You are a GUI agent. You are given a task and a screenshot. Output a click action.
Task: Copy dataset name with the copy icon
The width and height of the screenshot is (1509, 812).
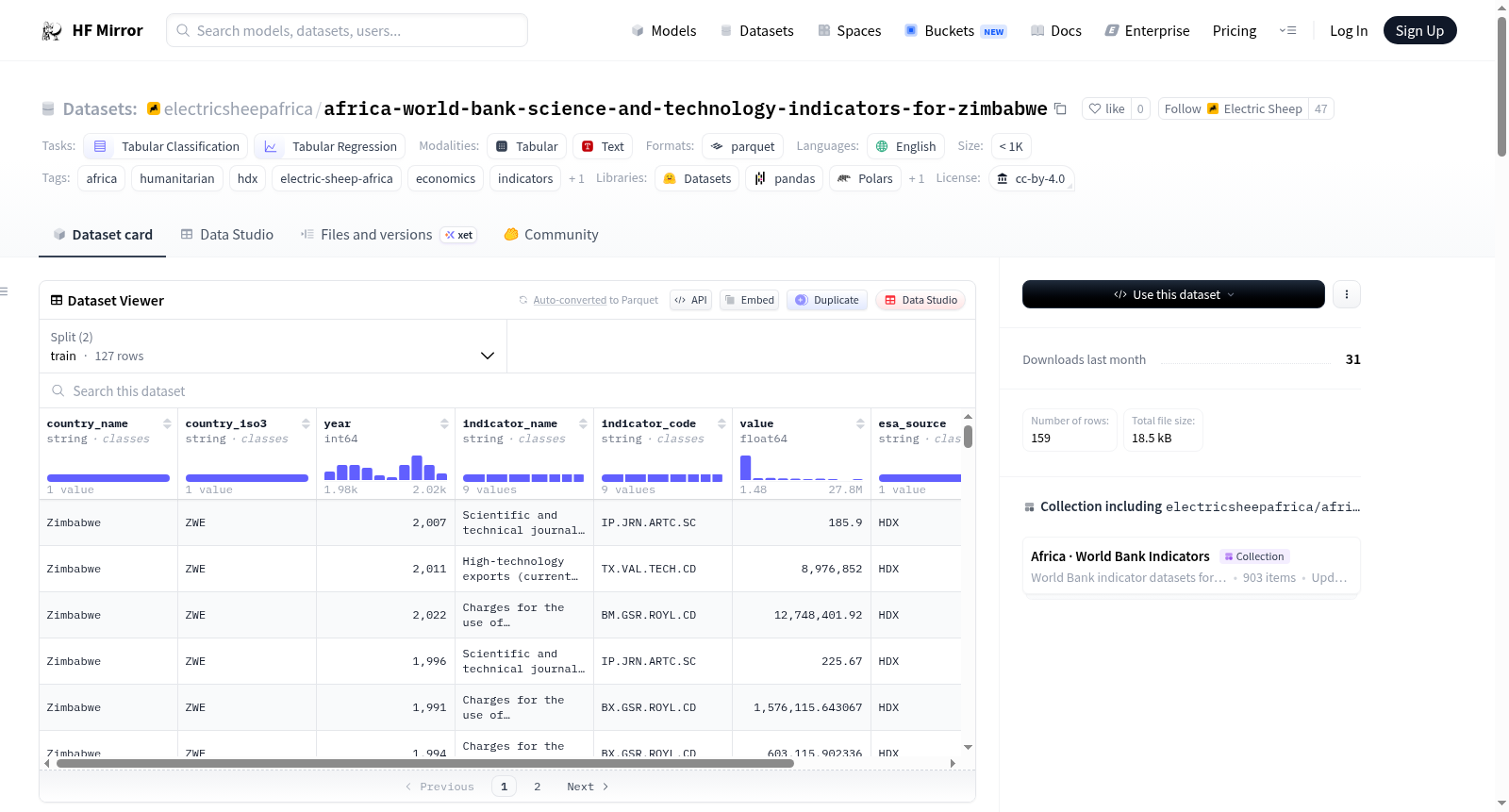(x=1060, y=108)
